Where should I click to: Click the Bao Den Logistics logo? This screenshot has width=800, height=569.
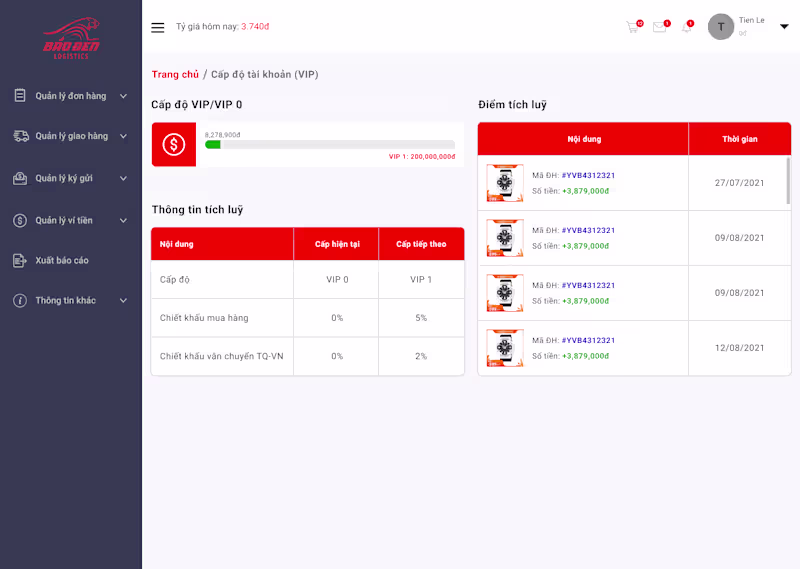pos(71,38)
